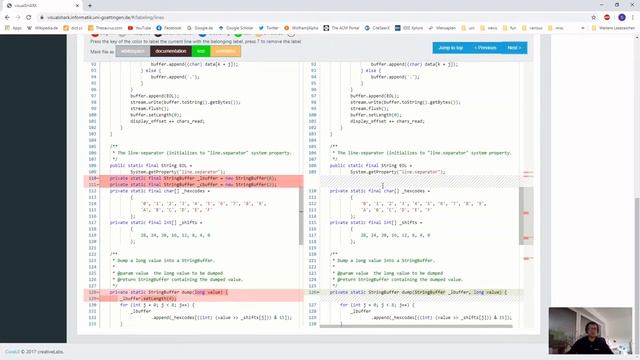Open the red ad-blocker extension icon

[x=607, y=18]
